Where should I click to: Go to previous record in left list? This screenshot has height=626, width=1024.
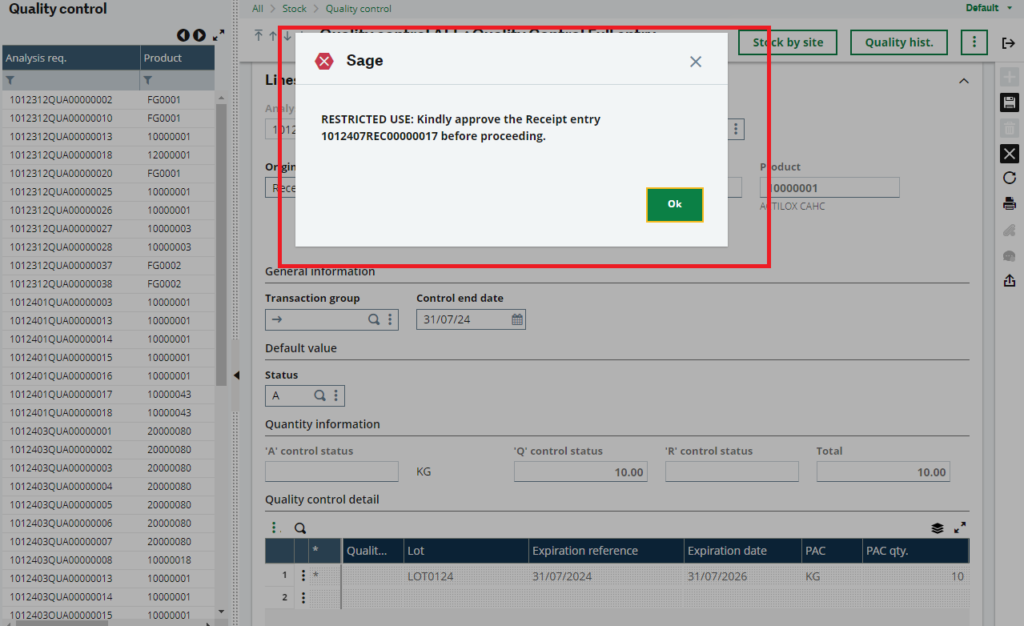(183, 35)
